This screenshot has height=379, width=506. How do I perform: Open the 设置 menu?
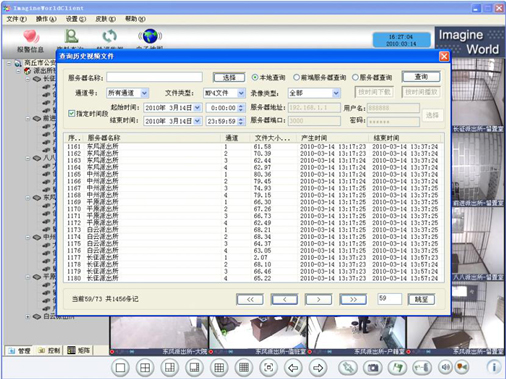76,19
